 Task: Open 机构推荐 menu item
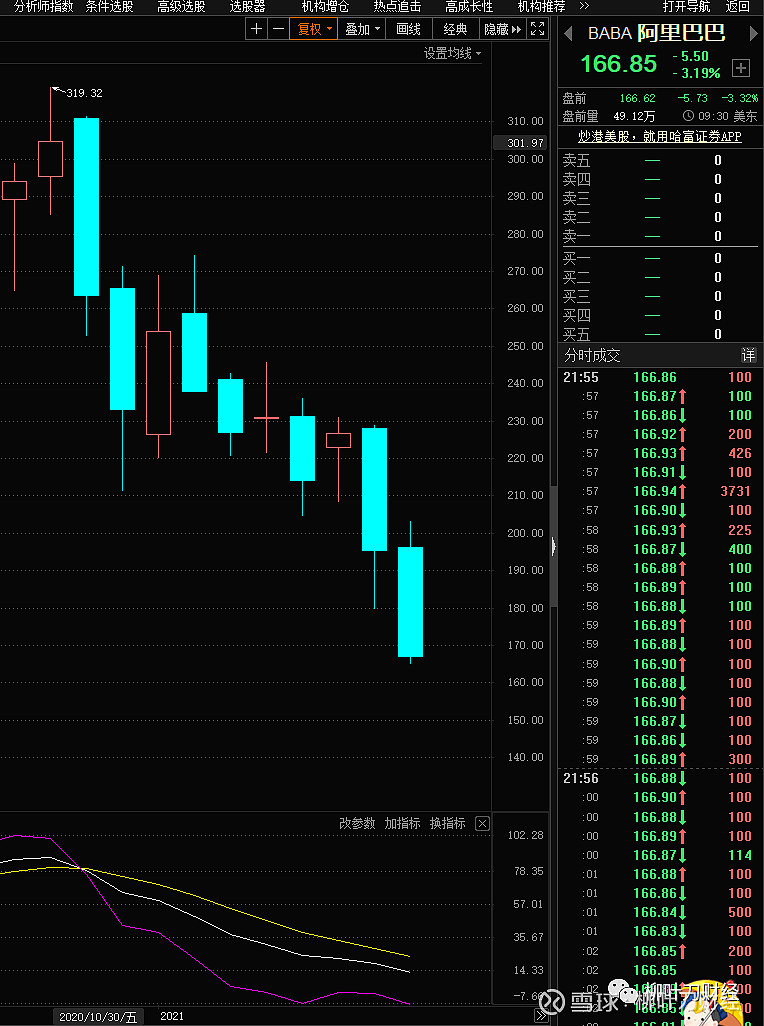coord(541,7)
